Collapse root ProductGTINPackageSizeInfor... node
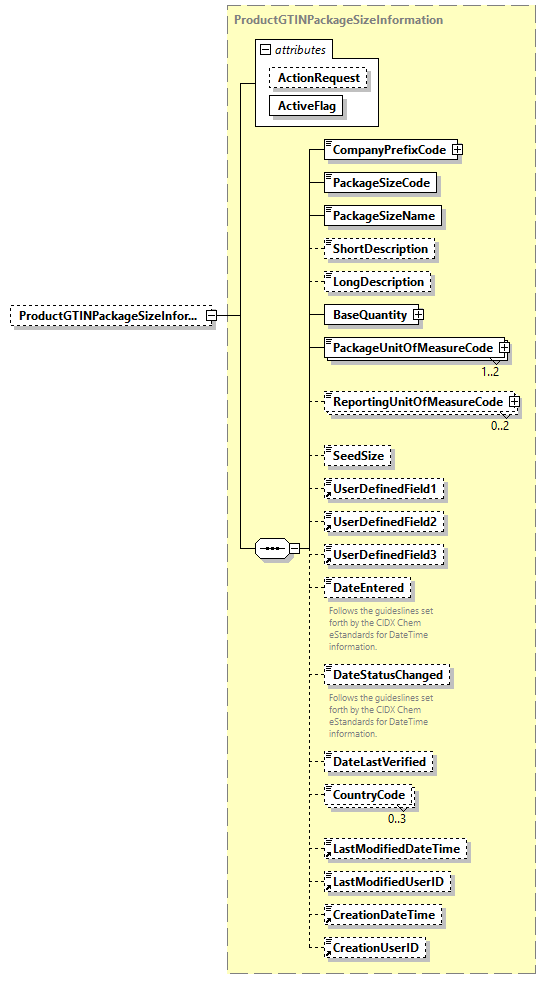This screenshot has width=546, height=981. (x=211, y=316)
